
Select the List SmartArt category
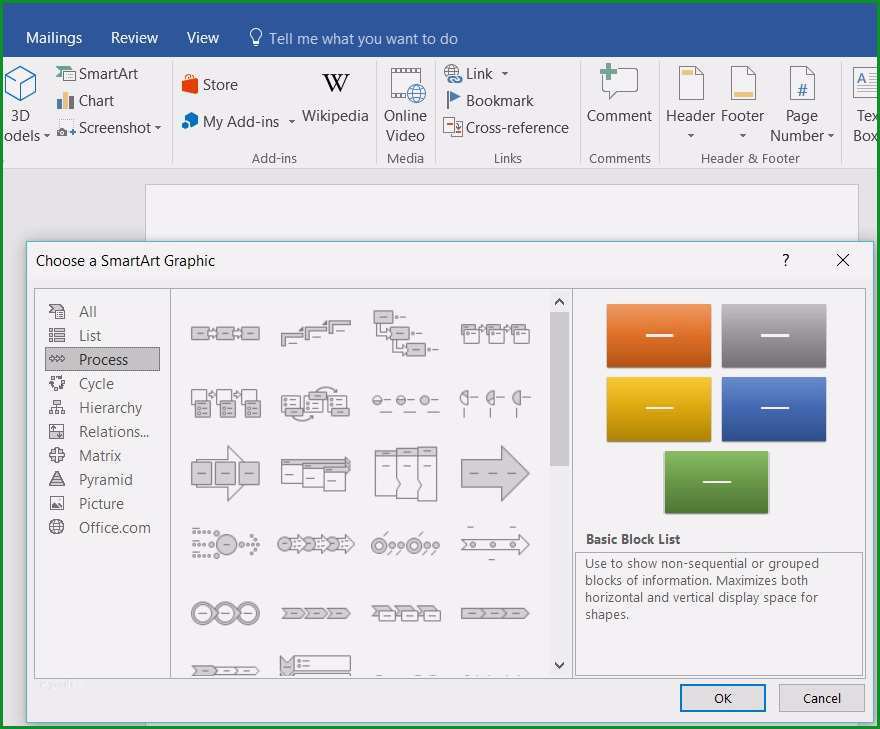click(x=102, y=336)
